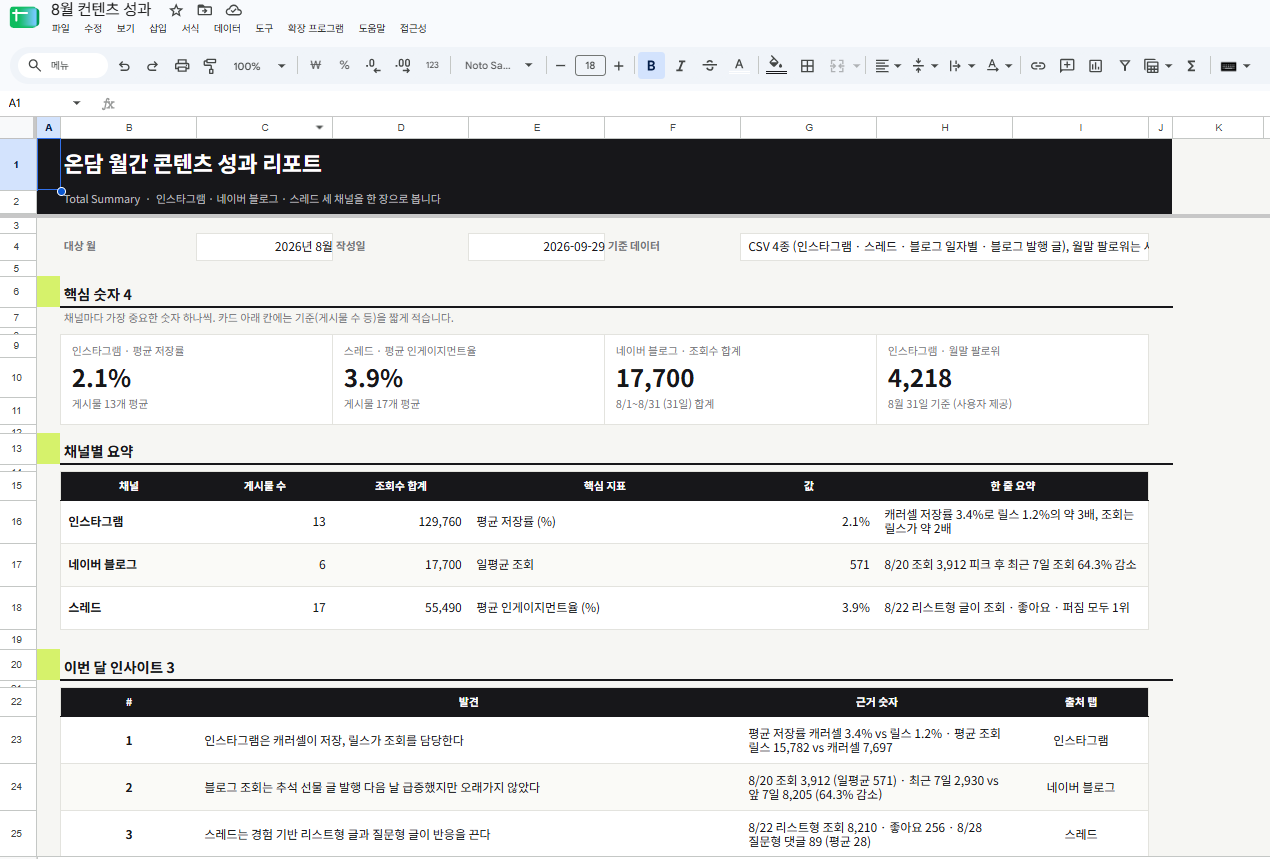Click the font size field showing 18
This screenshot has height=859, width=1270.
pyautogui.click(x=590, y=66)
